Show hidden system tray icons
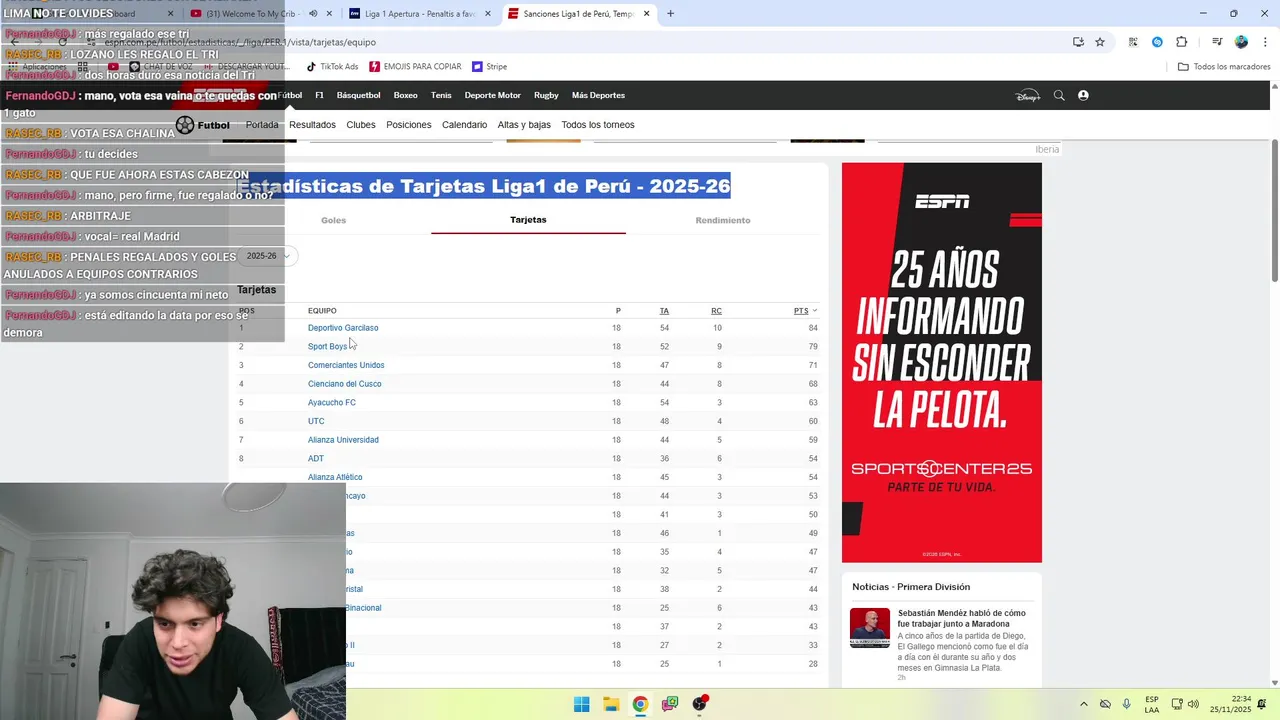 point(1083,704)
